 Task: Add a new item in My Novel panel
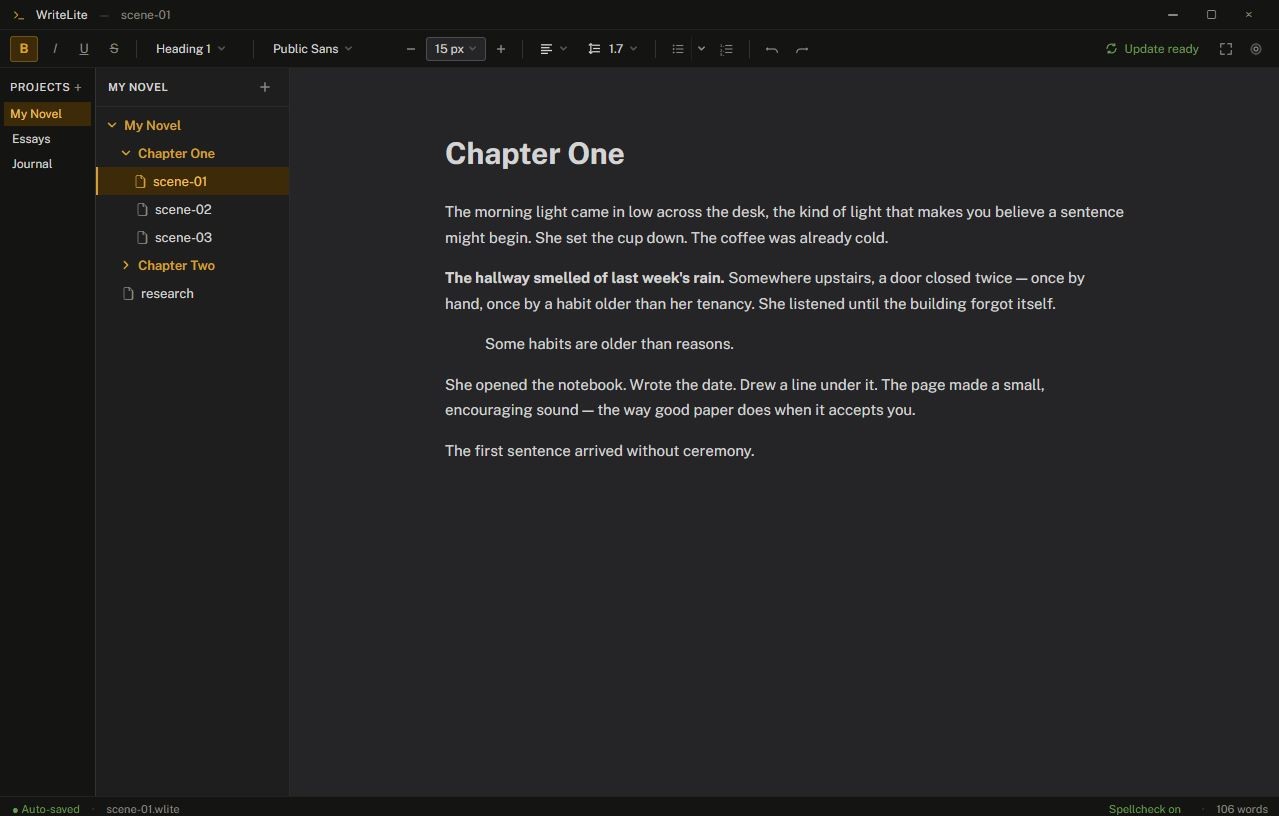[265, 87]
